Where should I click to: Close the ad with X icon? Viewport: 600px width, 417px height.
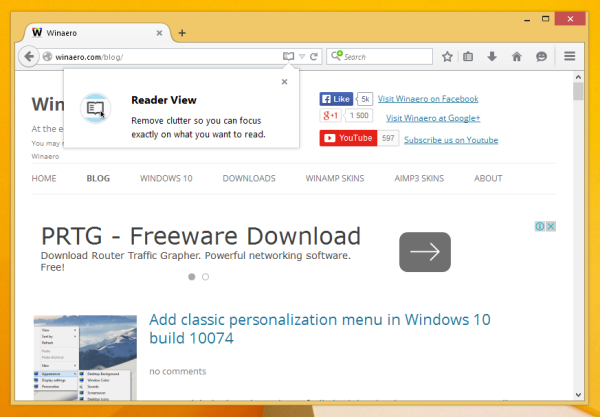pyautogui.click(x=551, y=226)
